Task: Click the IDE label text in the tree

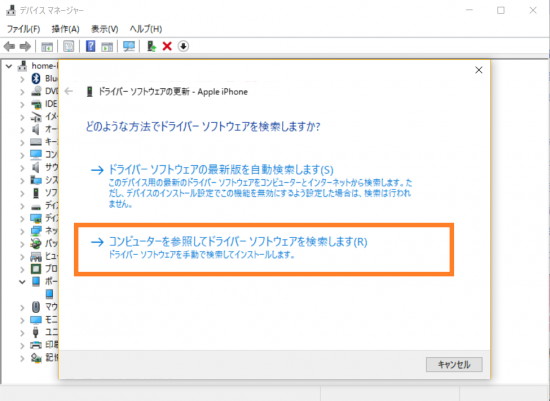Action: coord(51,104)
